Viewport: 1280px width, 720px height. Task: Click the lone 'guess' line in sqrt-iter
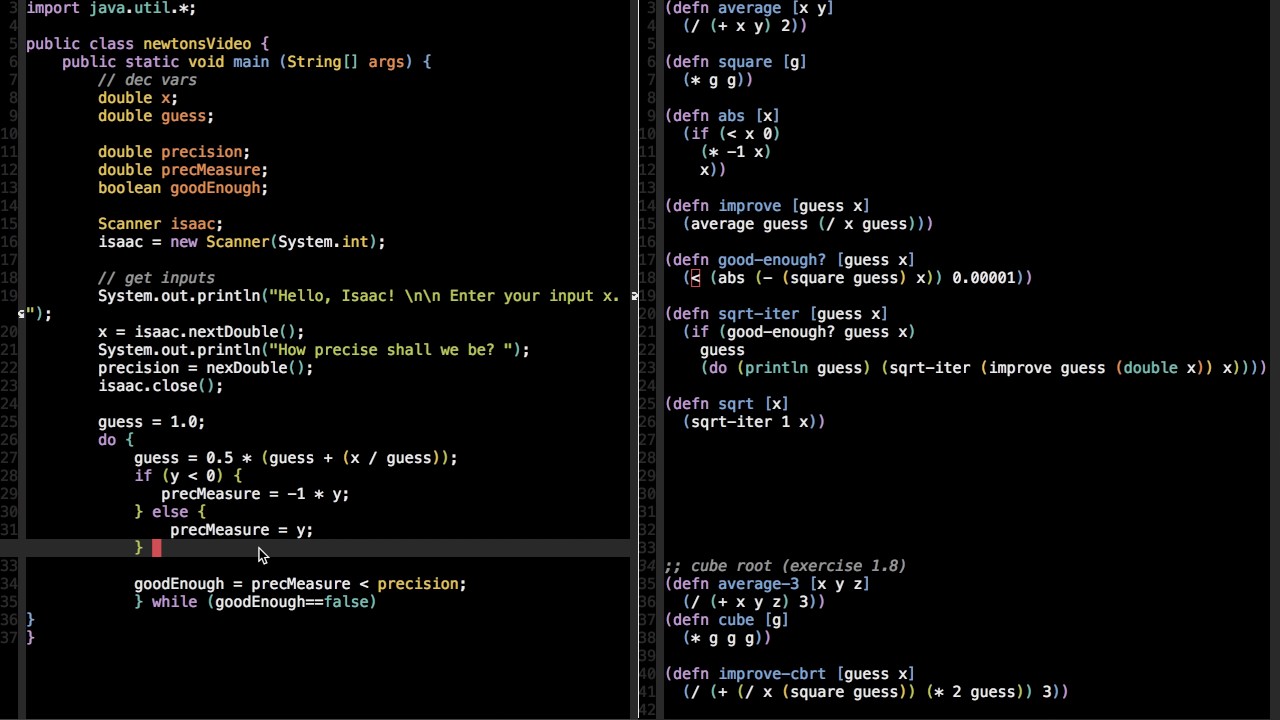tap(722, 350)
